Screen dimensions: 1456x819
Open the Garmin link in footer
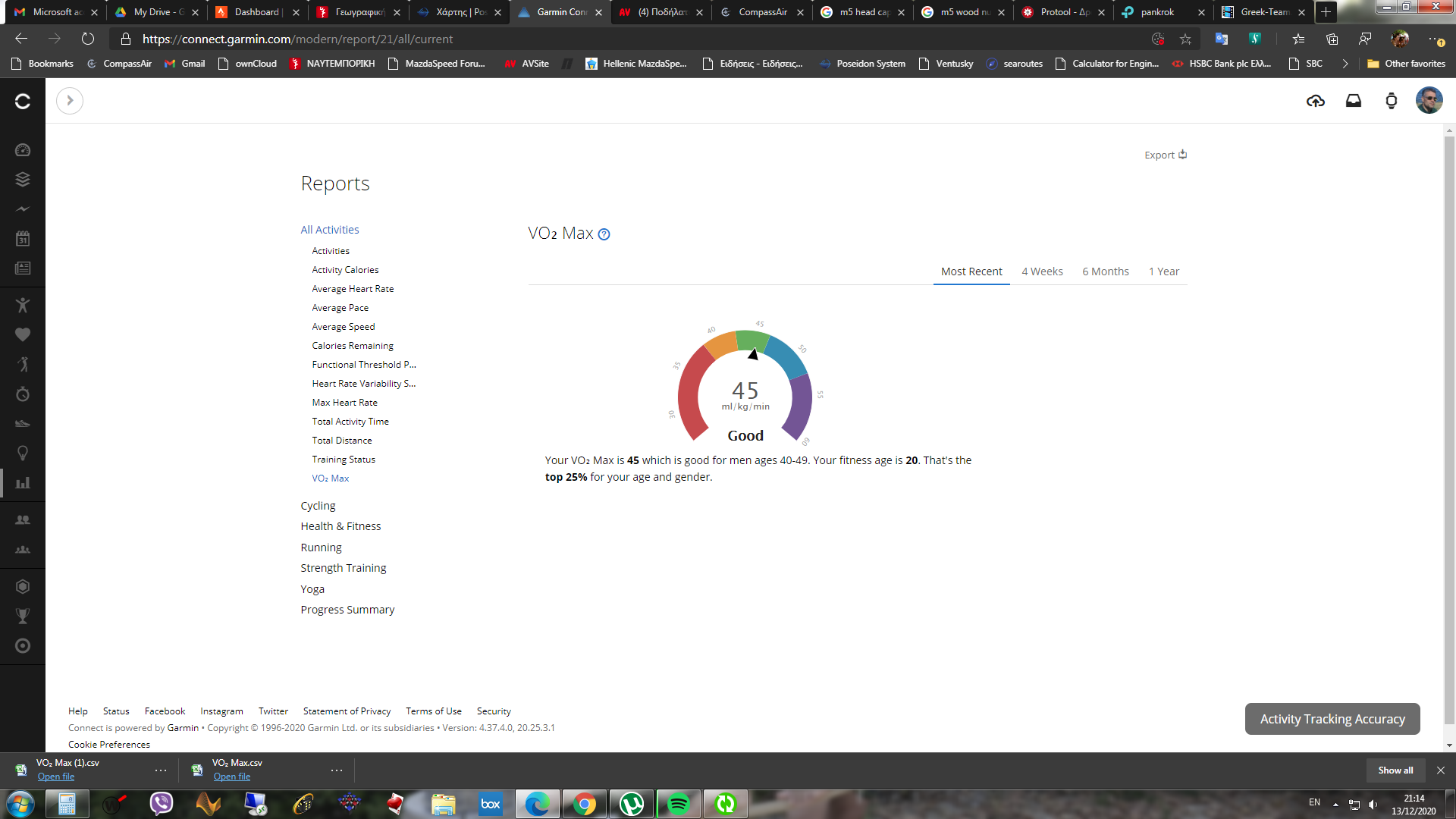183,728
